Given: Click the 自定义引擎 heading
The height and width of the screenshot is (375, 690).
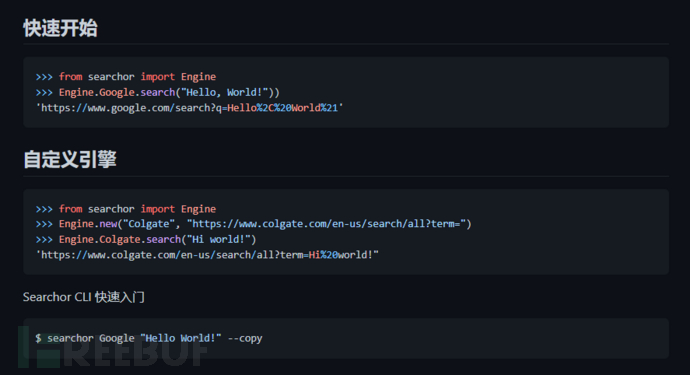Looking at the screenshot, I should click(x=70, y=159).
